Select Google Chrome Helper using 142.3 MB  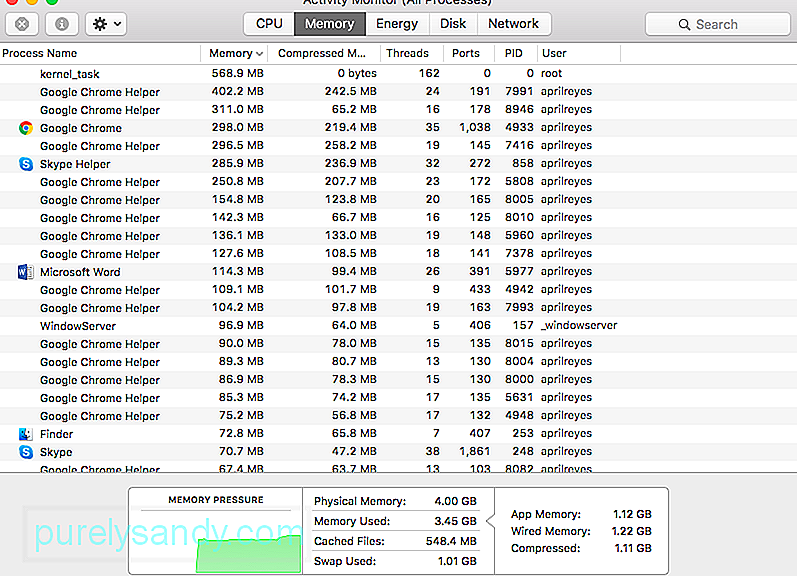click(398, 218)
